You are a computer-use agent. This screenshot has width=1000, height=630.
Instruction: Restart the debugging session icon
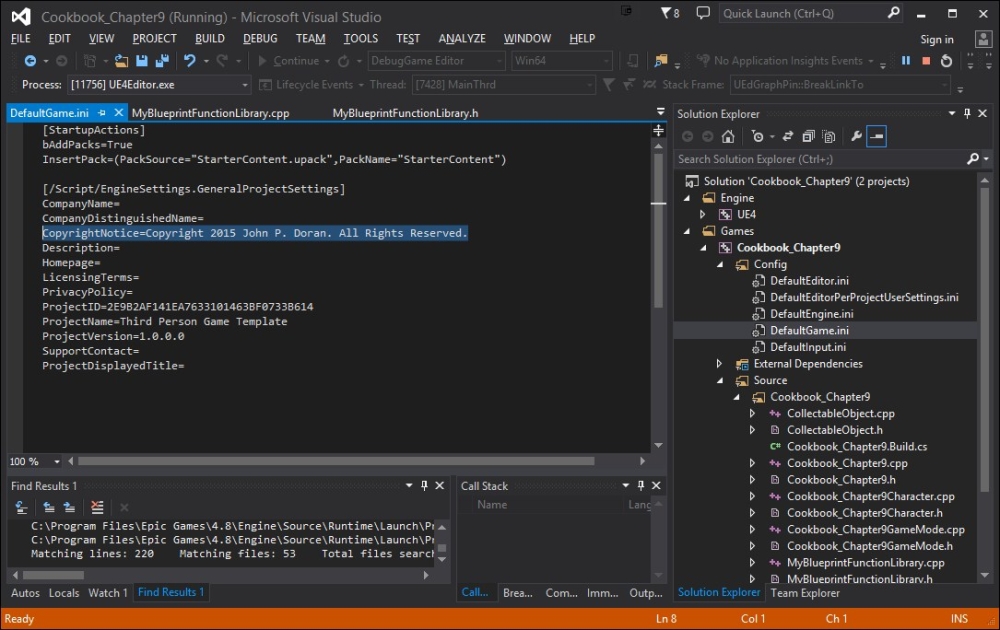(946, 61)
